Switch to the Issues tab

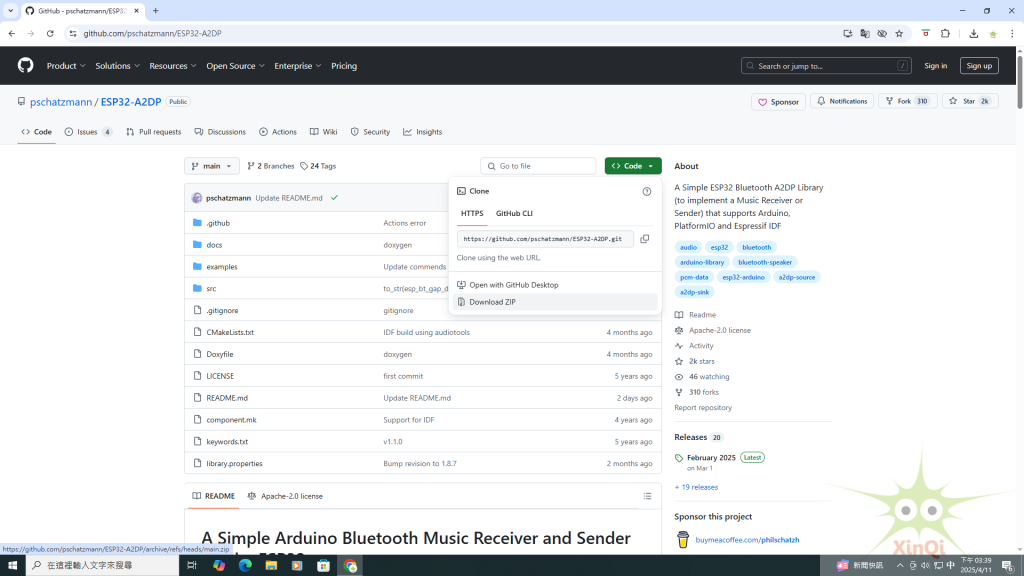88,132
